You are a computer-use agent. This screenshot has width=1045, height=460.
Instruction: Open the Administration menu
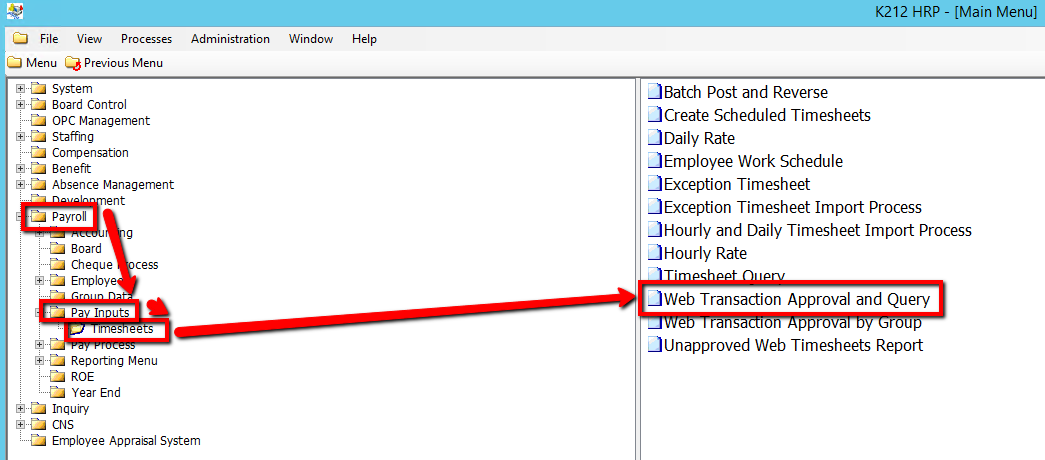point(230,39)
